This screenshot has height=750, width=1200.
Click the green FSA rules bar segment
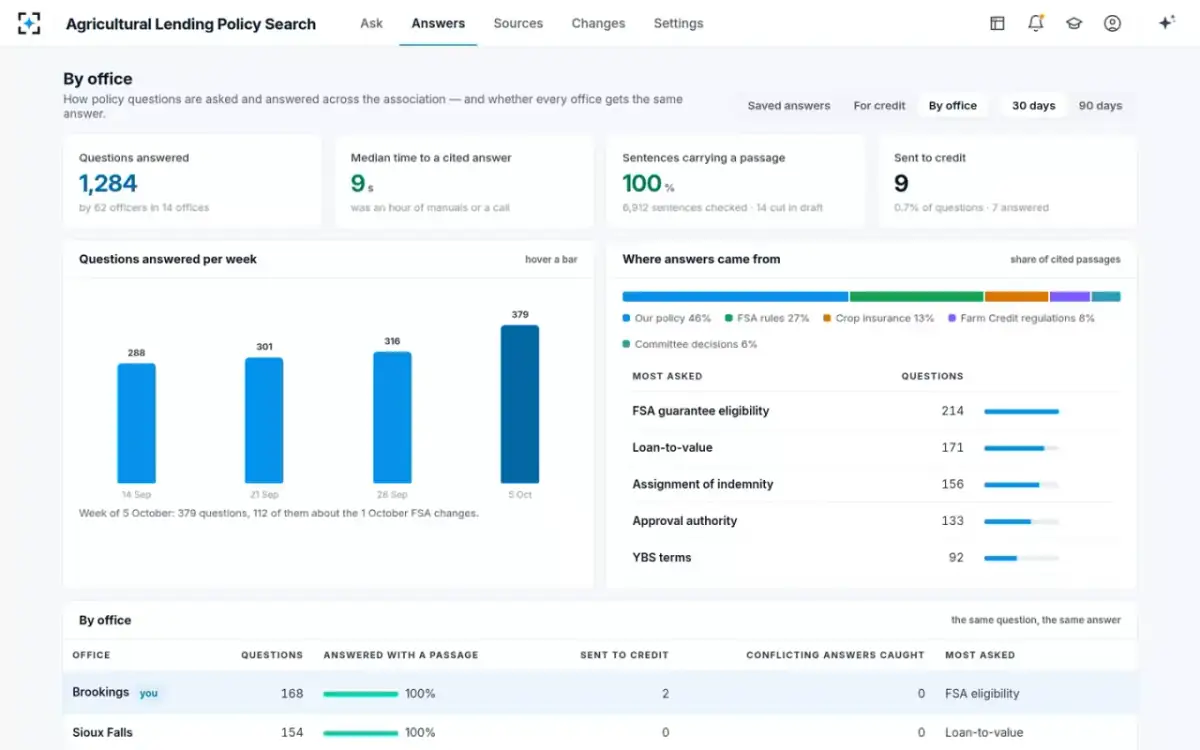pos(917,297)
